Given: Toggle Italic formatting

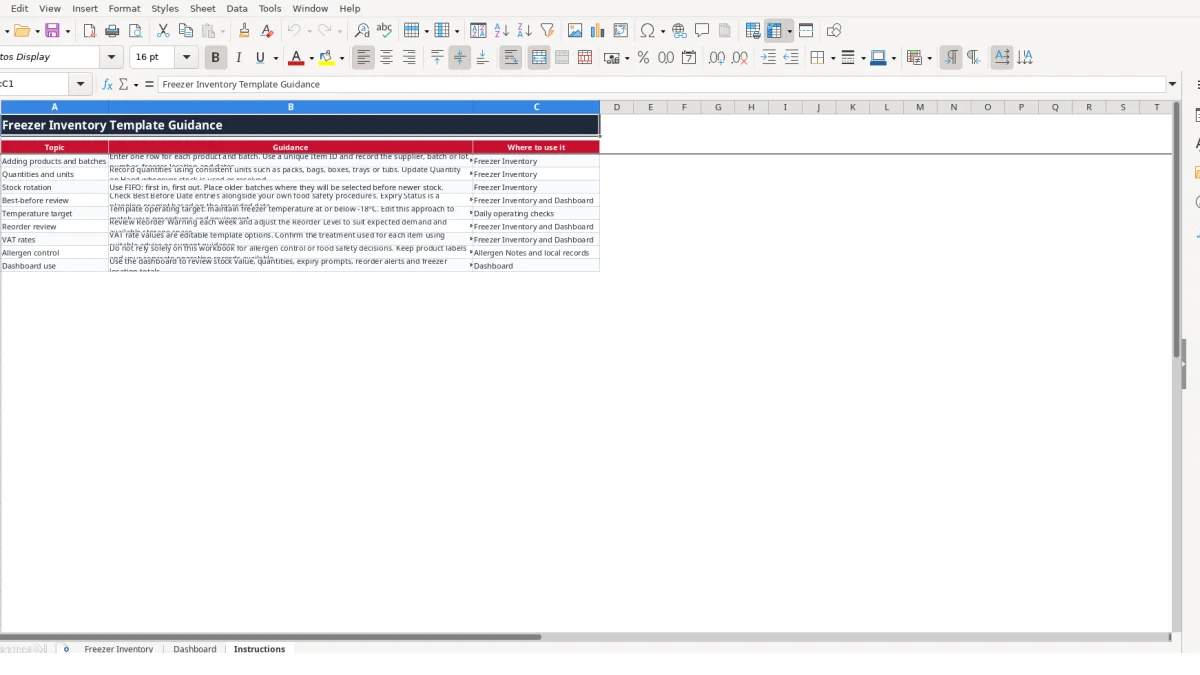Looking at the screenshot, I should pos(238,58).
